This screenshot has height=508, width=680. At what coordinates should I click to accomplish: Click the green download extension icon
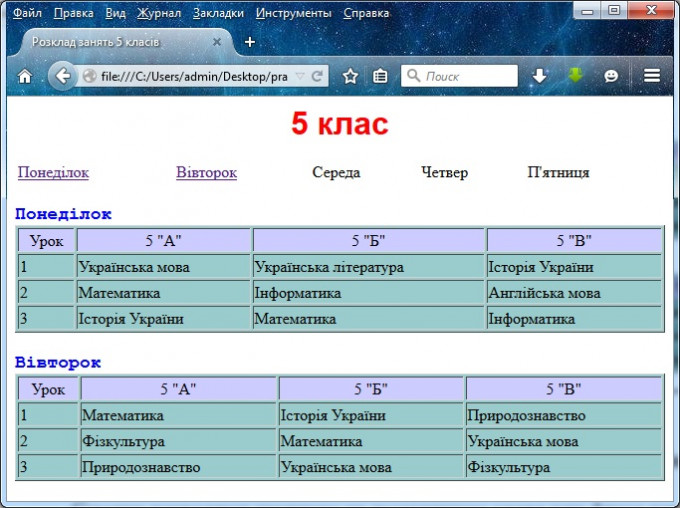tap(575, 76)
